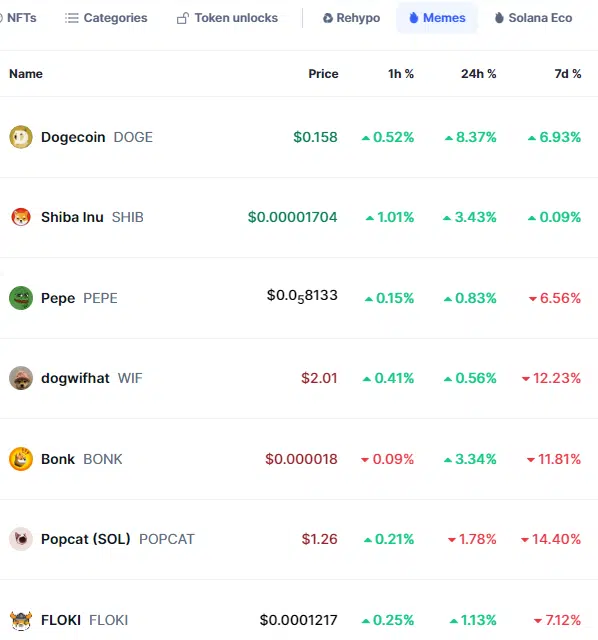
Task: Sort table by Price column header
Action: [x=323, y=74]
